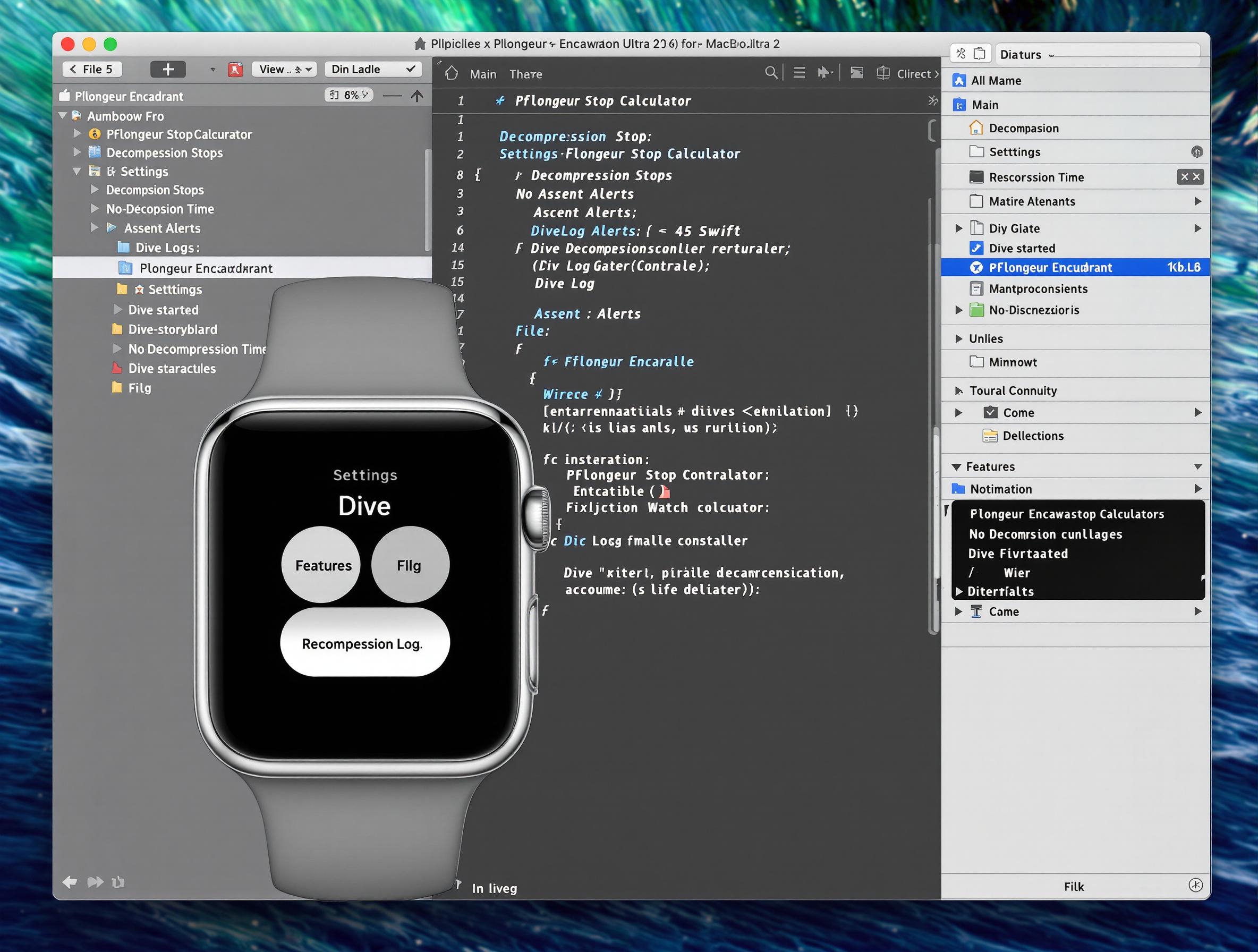
Task: Dismiss Rescorssion Time using the double-x toggle
Action: click(1191, 177)
